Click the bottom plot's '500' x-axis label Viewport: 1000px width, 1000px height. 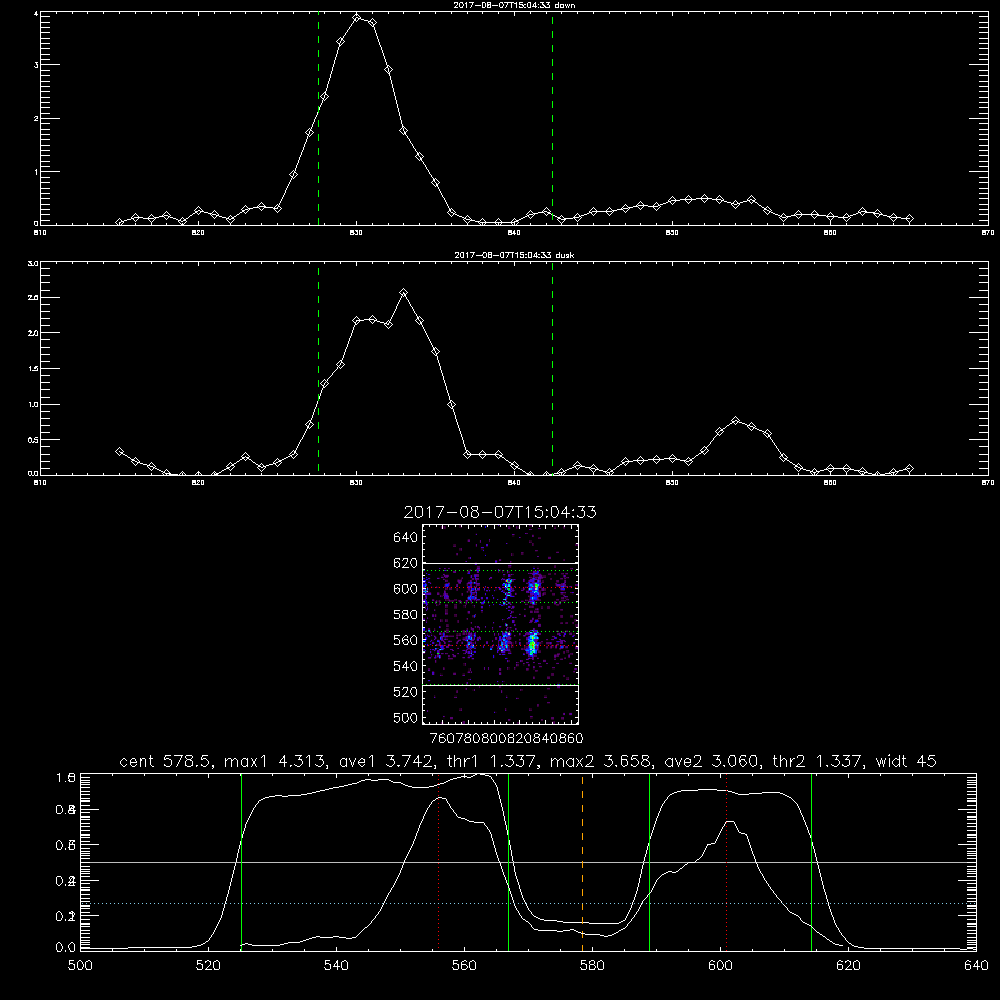(x=80, y=966)
